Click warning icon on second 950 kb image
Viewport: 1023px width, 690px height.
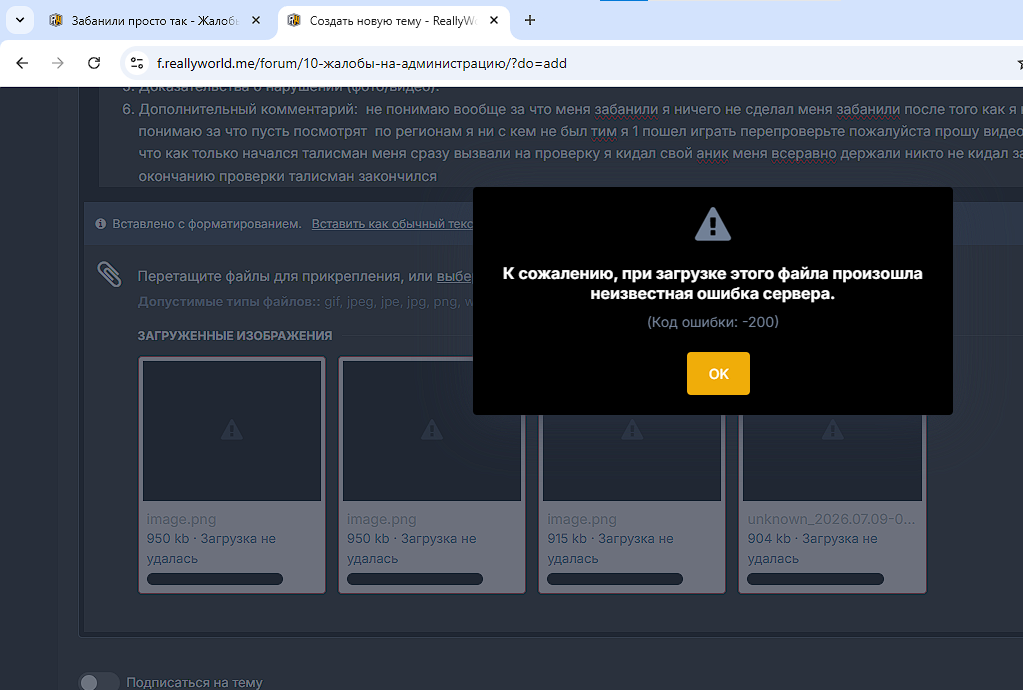pos(432,430)
